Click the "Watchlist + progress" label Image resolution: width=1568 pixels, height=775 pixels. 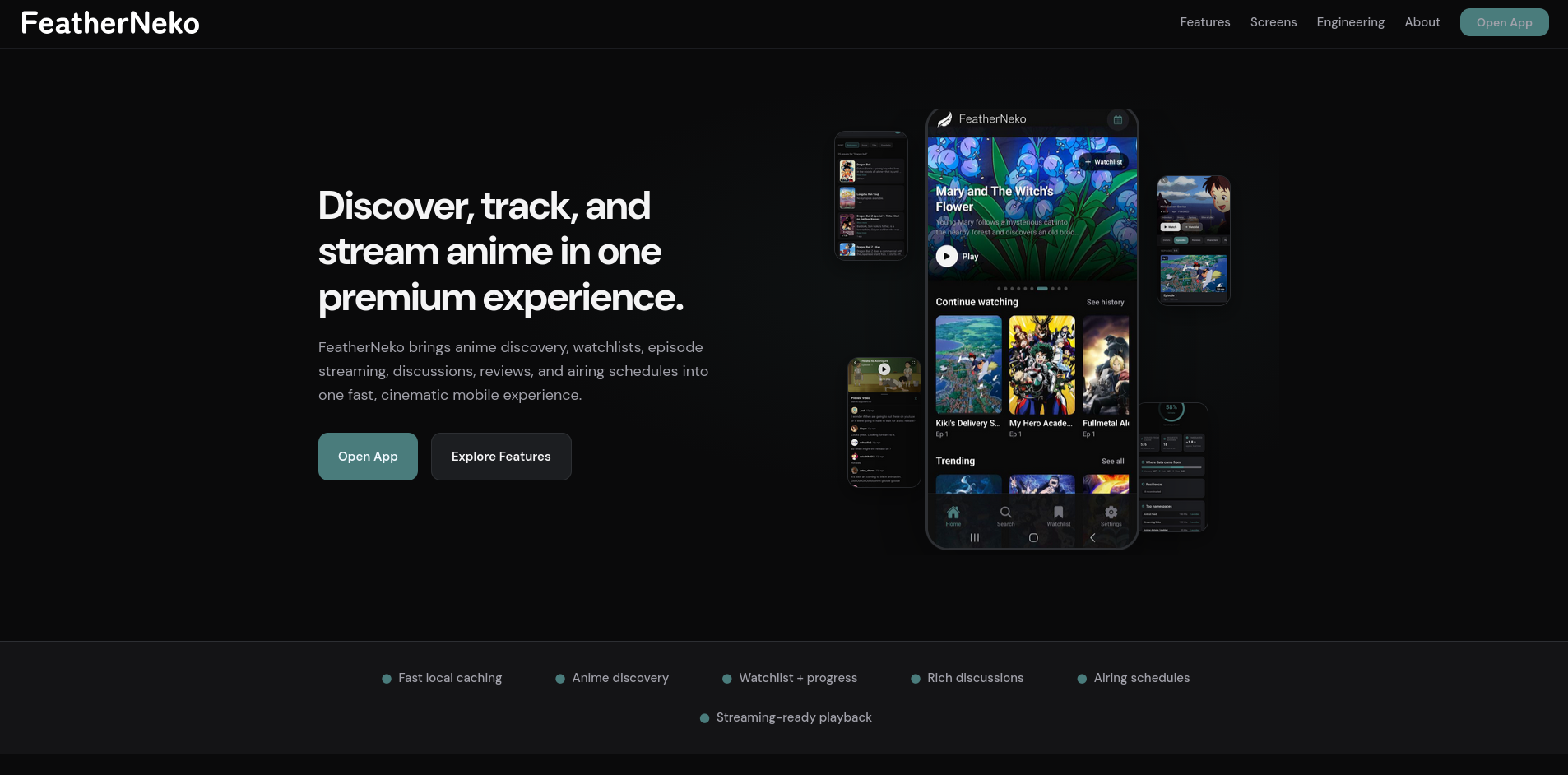click(798, 678)
